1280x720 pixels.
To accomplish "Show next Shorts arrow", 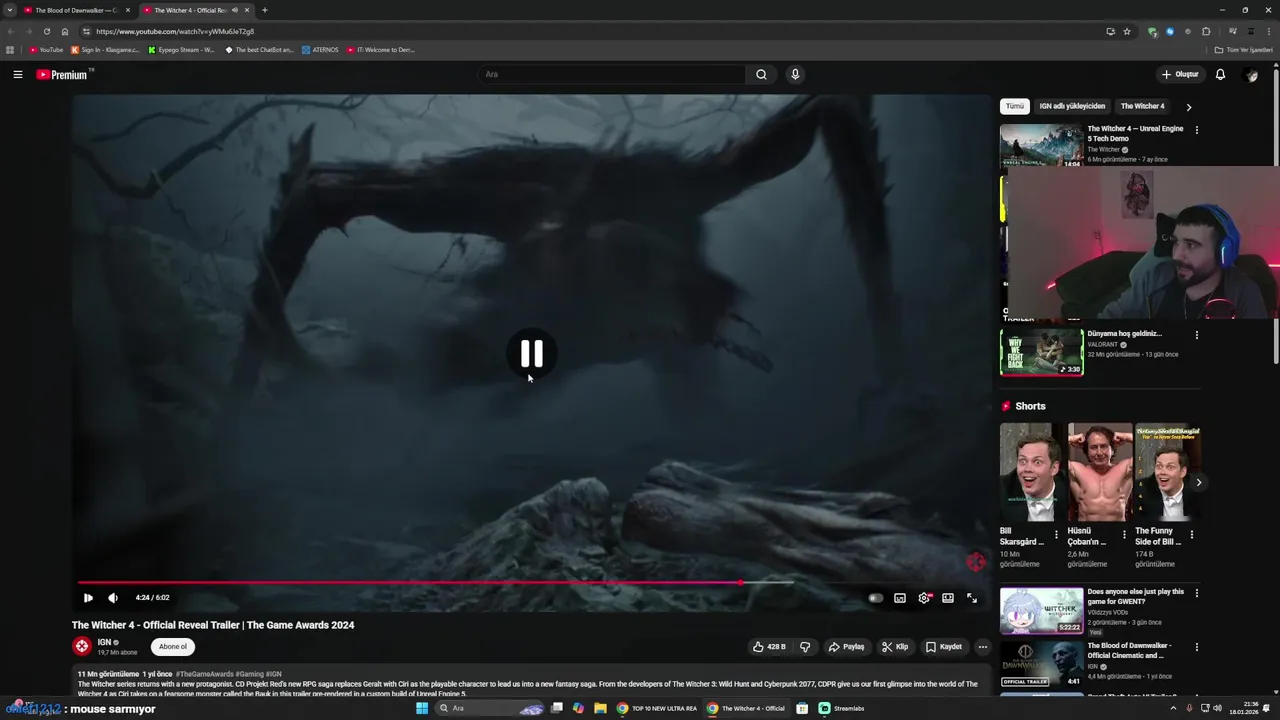I will pyautogui.click(x=1198, y=482).
